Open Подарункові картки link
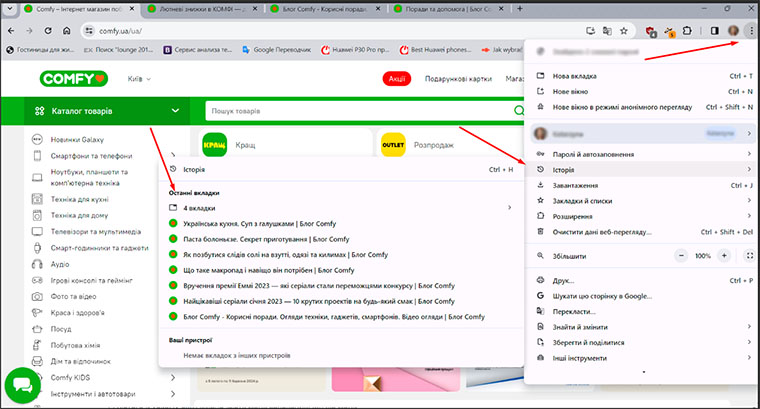Image resolution: width=760 pixels, height=409 pixels. 458,79
